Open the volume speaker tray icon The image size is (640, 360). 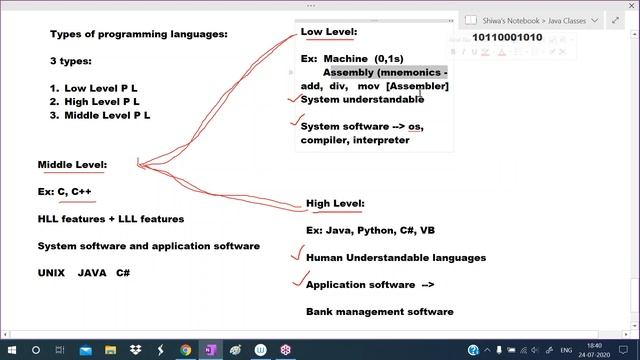pos(535,350)
